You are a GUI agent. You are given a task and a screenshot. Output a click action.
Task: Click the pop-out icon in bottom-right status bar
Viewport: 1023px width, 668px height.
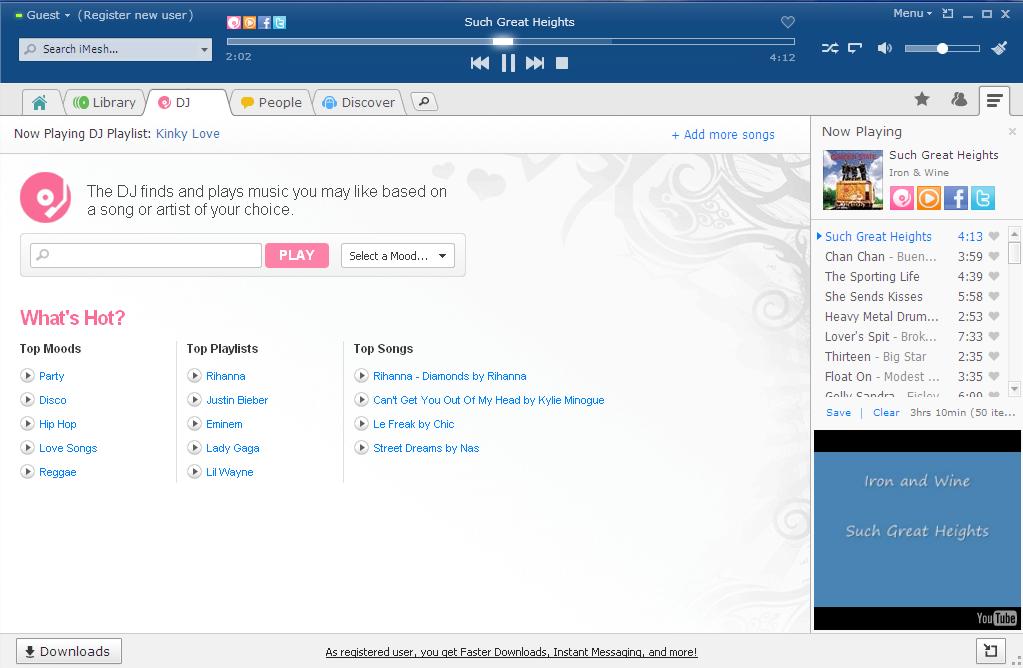990,650
